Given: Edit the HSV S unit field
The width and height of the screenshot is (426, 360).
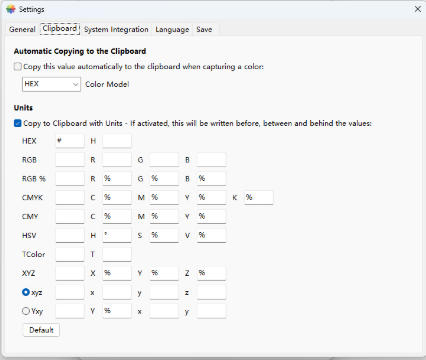Looking at the screenshot, I should [x=164, y=235].
